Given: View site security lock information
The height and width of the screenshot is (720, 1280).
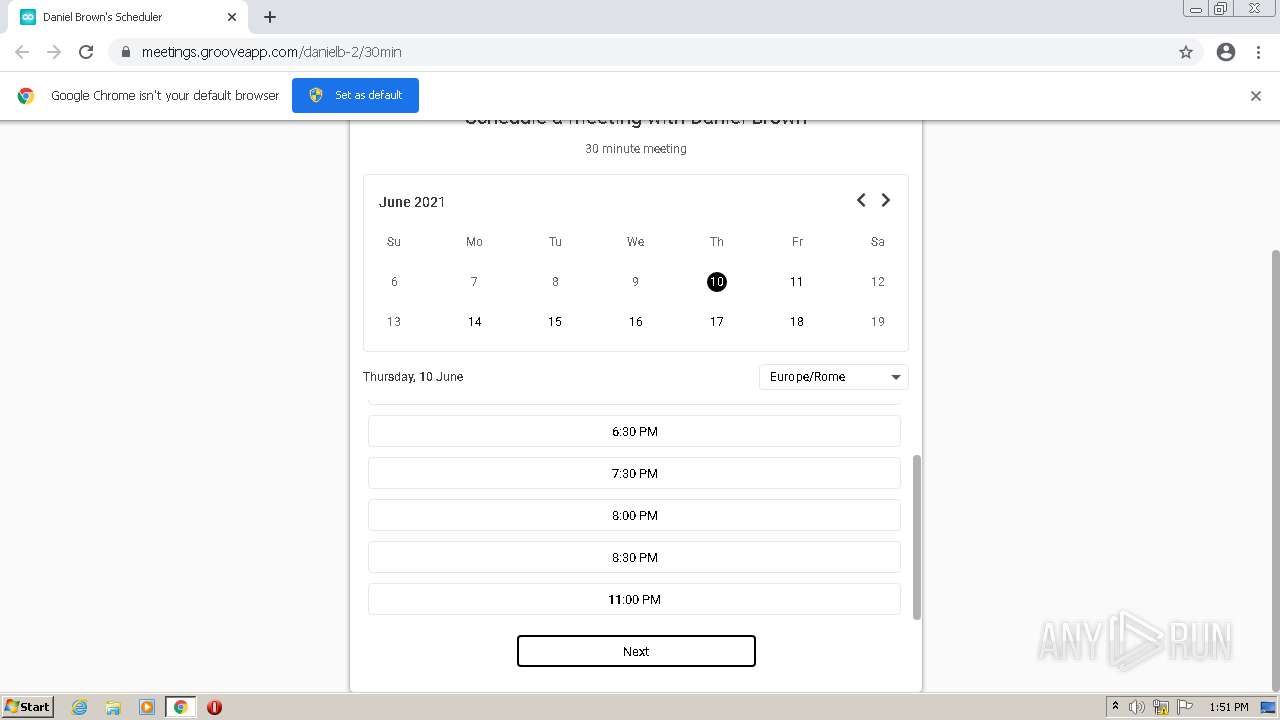Looking at the screenshot, I should 125,52.
